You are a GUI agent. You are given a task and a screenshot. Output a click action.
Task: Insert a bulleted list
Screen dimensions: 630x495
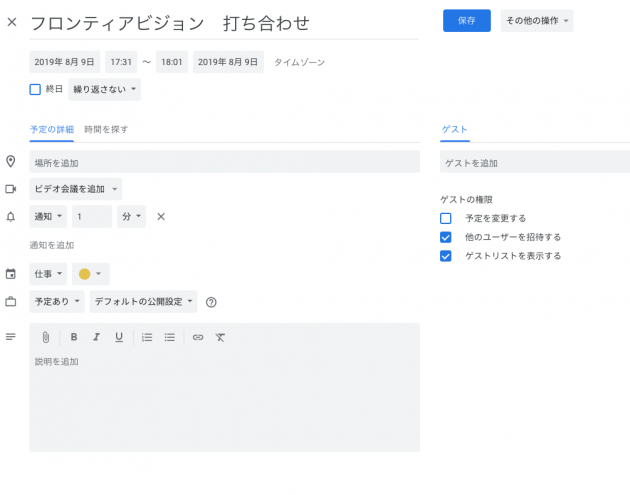170,337
